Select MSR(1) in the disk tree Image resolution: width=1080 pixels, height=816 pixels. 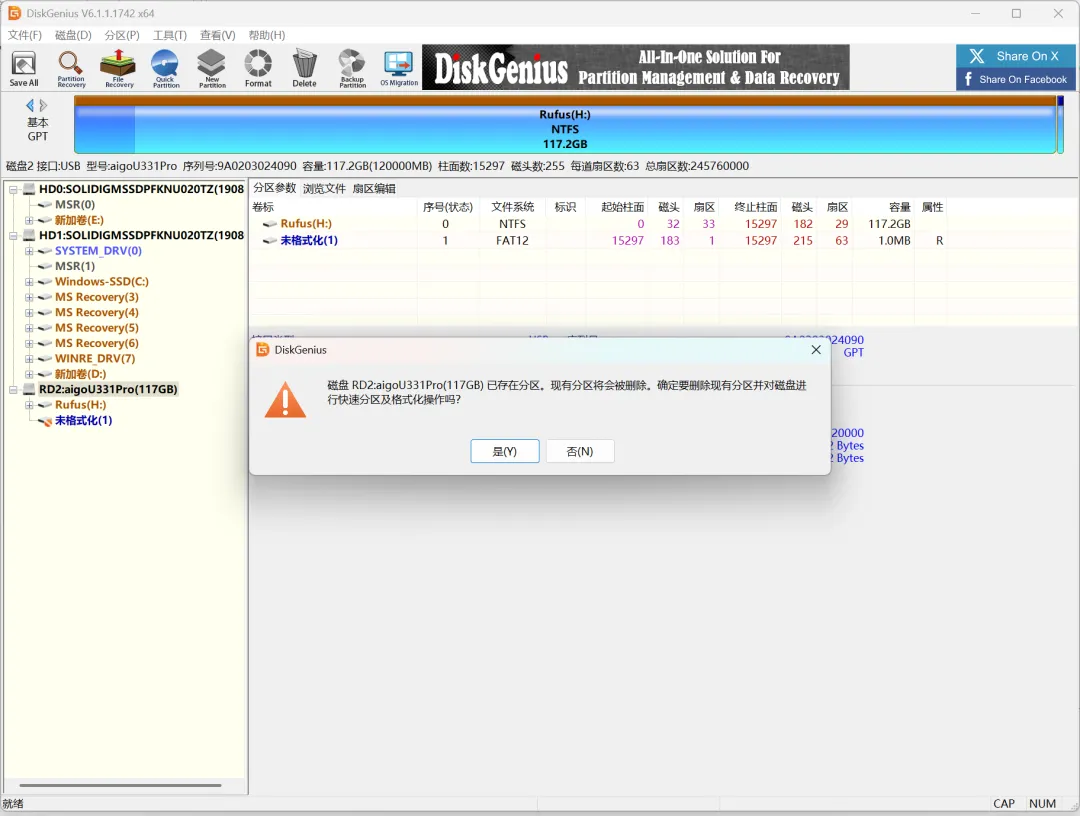[x=75, y=266]
